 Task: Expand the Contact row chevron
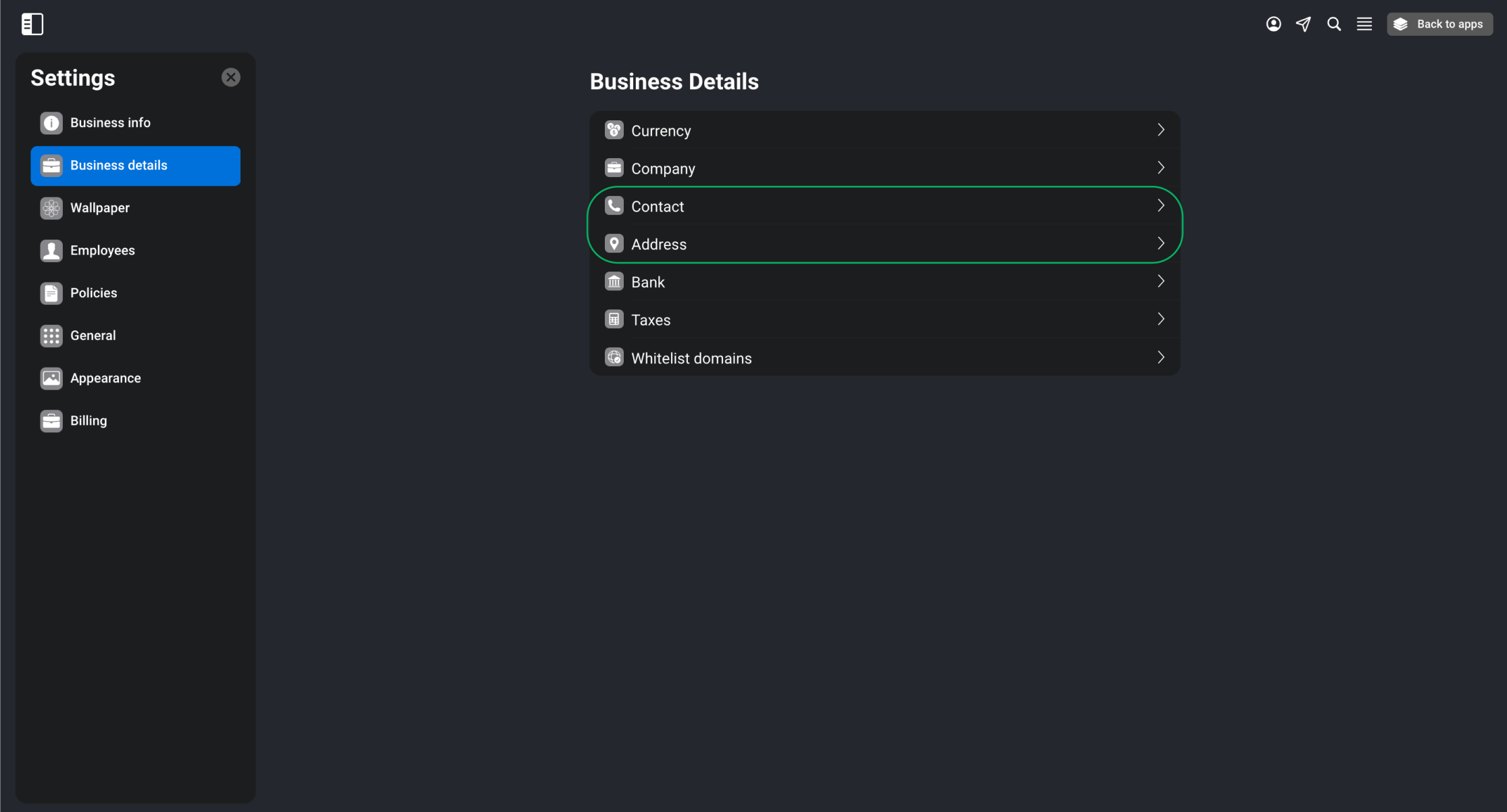click(1161, 205)
